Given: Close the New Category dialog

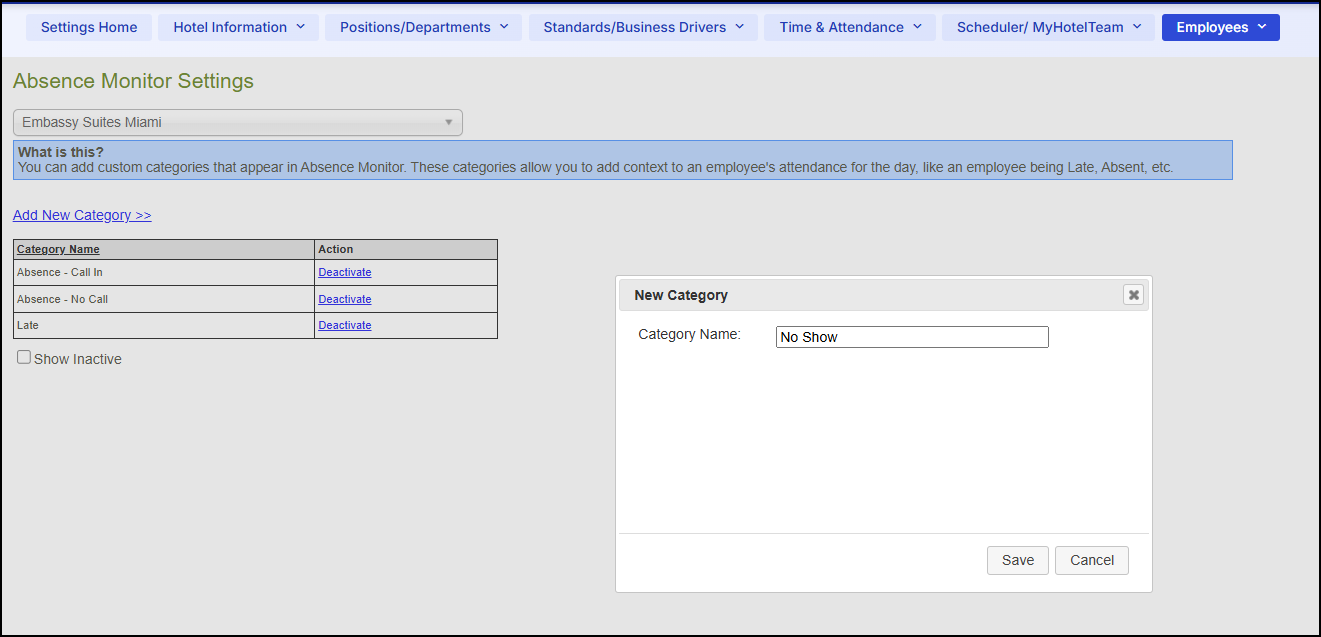Looking at the screenshot, I should 1133,294.
